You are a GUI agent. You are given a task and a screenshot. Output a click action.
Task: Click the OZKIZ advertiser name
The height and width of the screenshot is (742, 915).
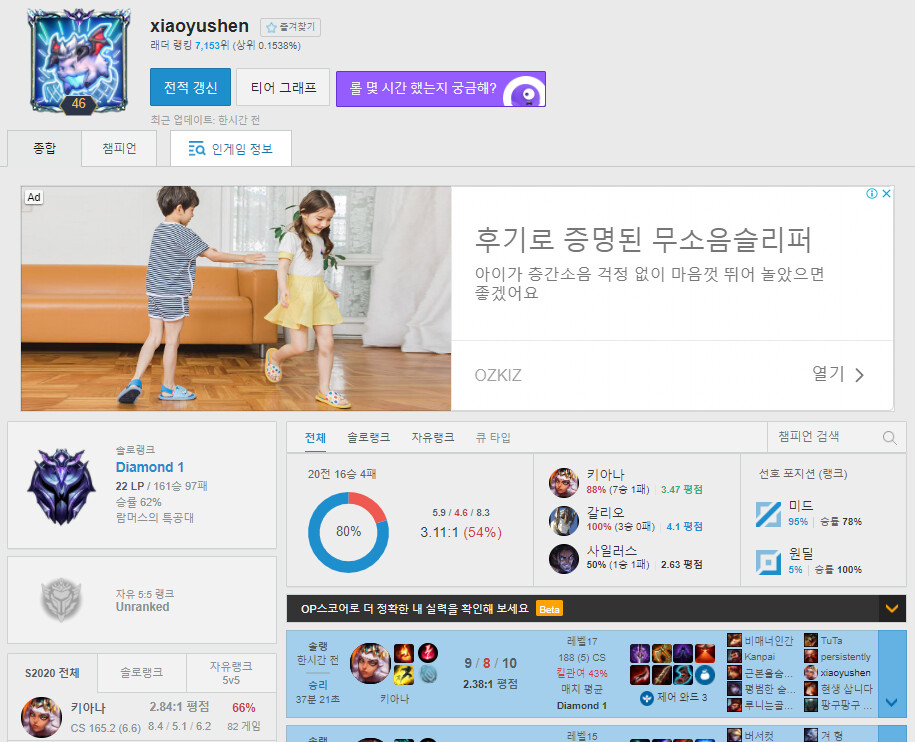tap(498, 375)
